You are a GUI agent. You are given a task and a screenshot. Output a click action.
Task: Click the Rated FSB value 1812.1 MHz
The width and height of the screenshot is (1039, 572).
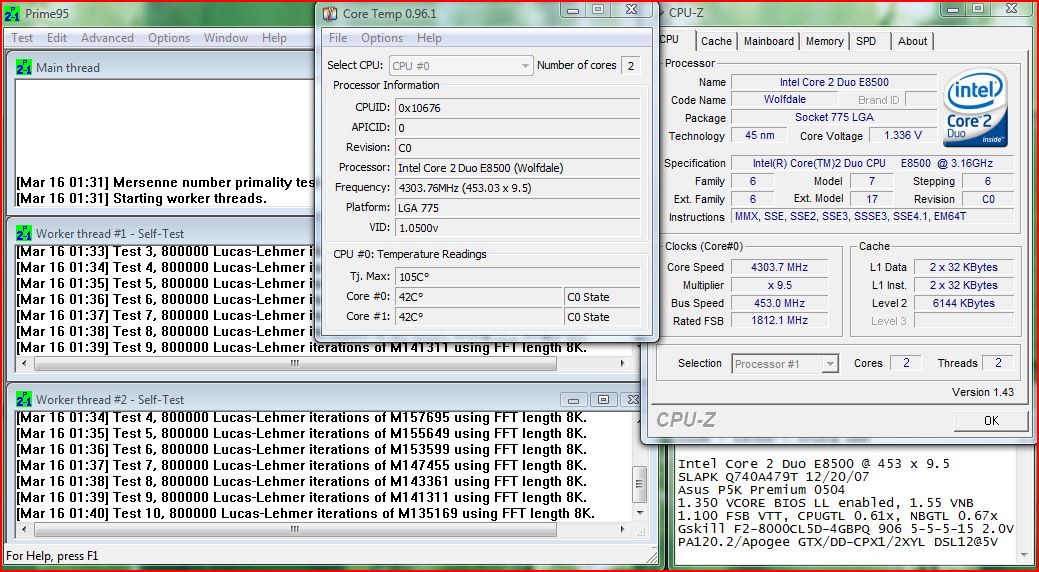click(x=779, y=321)
